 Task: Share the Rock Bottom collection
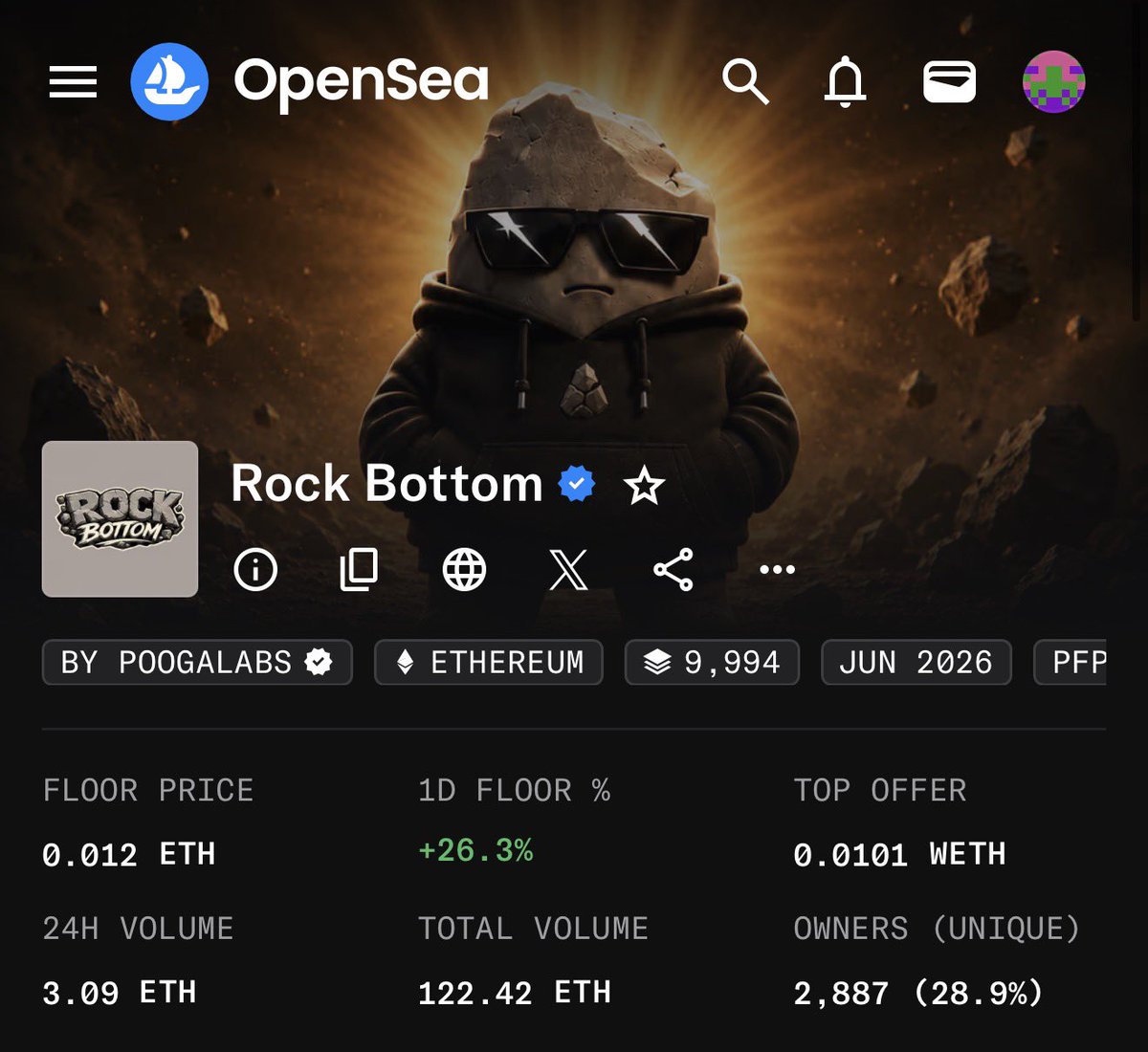coord(673,570)
